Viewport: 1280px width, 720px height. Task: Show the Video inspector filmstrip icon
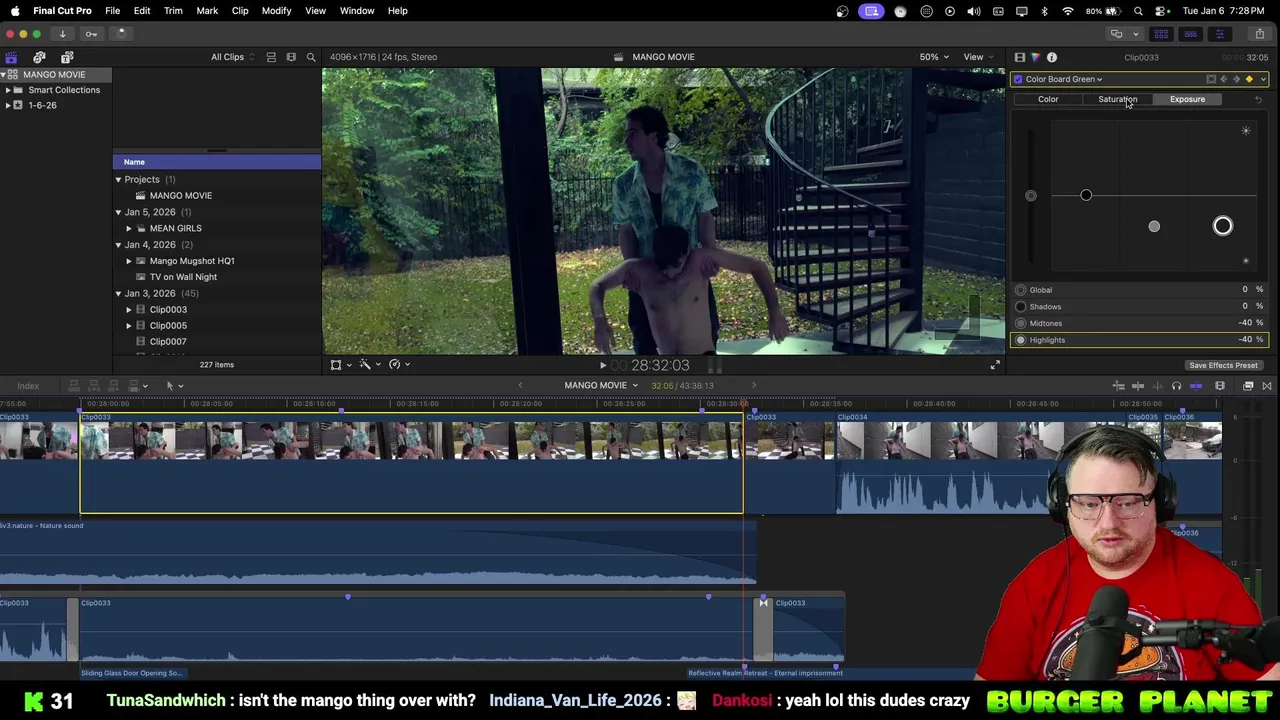pos(1019,58)
